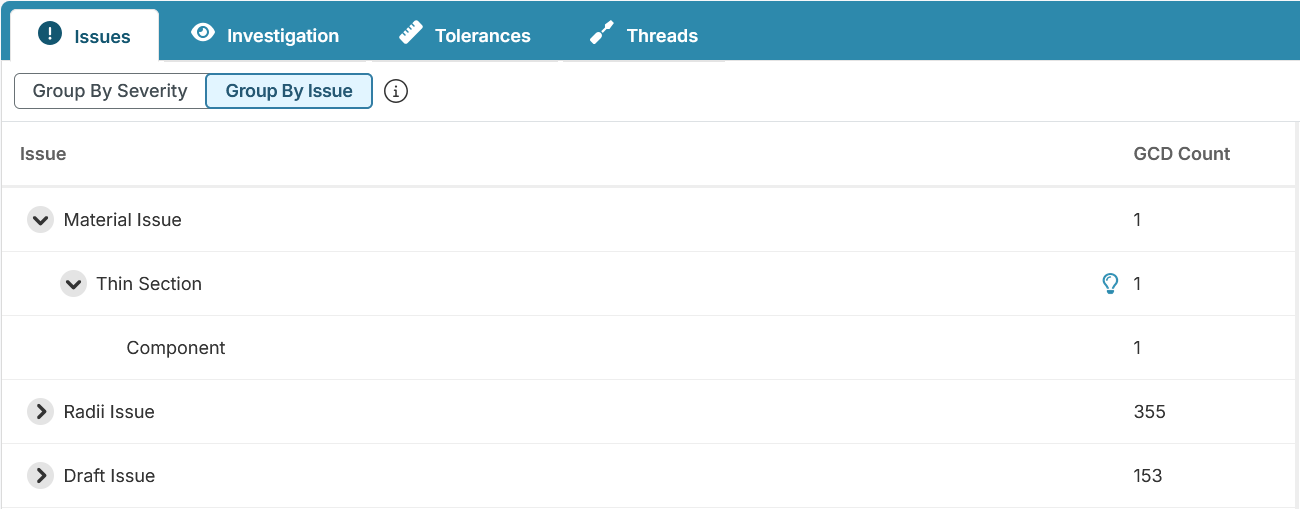Click the 355 GCD count value
Viewport: 1300px width, 509px height.
[1149, 412]
